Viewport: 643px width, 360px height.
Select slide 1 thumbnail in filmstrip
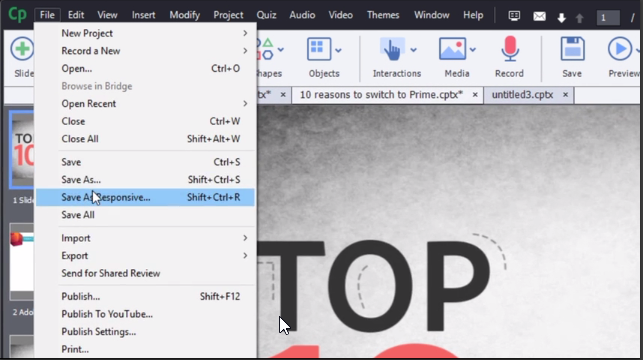pos(22,150)
